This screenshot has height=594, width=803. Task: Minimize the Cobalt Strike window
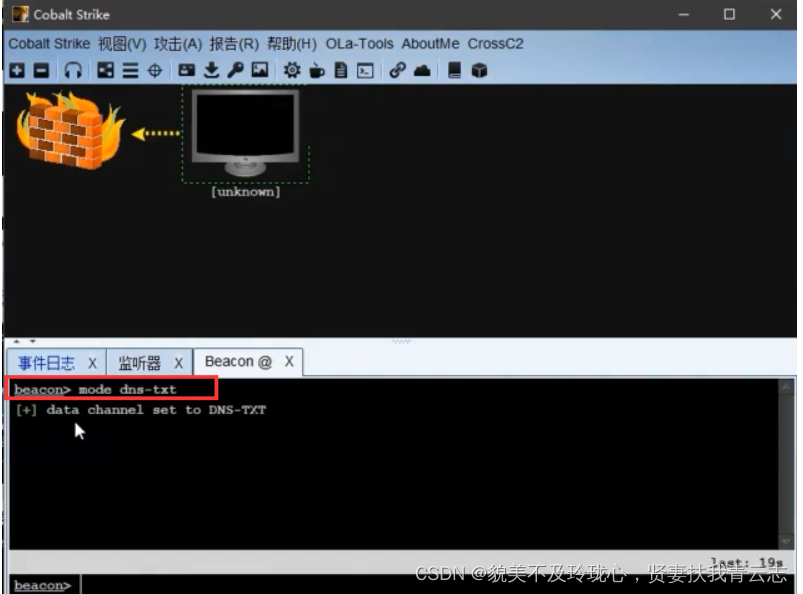(684, 14)
